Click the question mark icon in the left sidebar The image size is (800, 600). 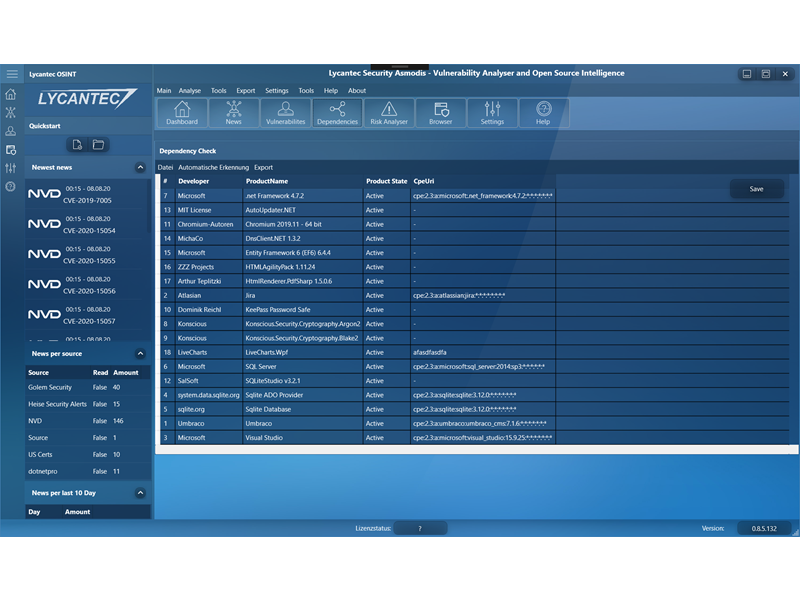pyautogui.click(x=11, y=186)
